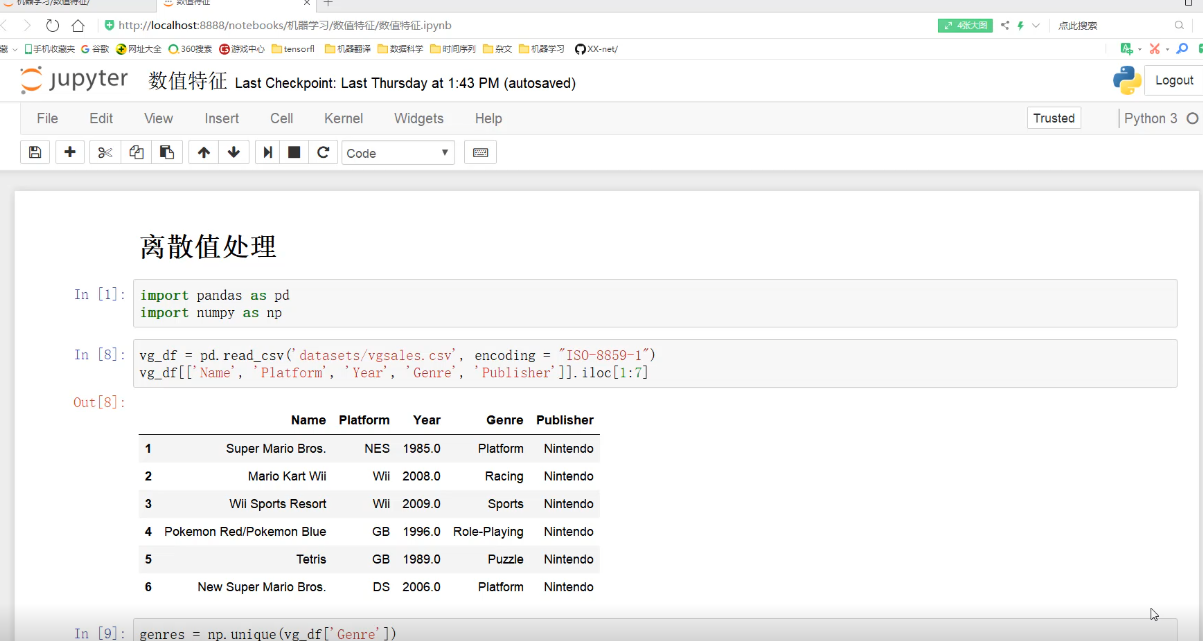Screen dimensions: 1203x641
Task: Interrupt the kernel with stop icon
Action: [294, 152]
